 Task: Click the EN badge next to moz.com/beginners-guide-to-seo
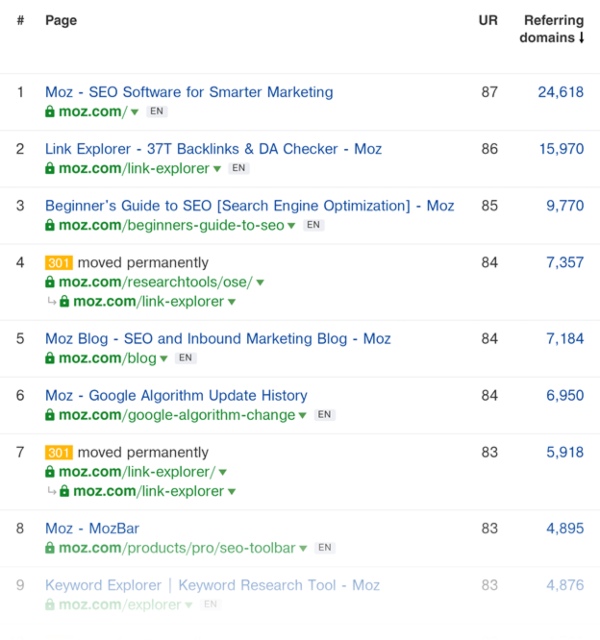[313, 225]
